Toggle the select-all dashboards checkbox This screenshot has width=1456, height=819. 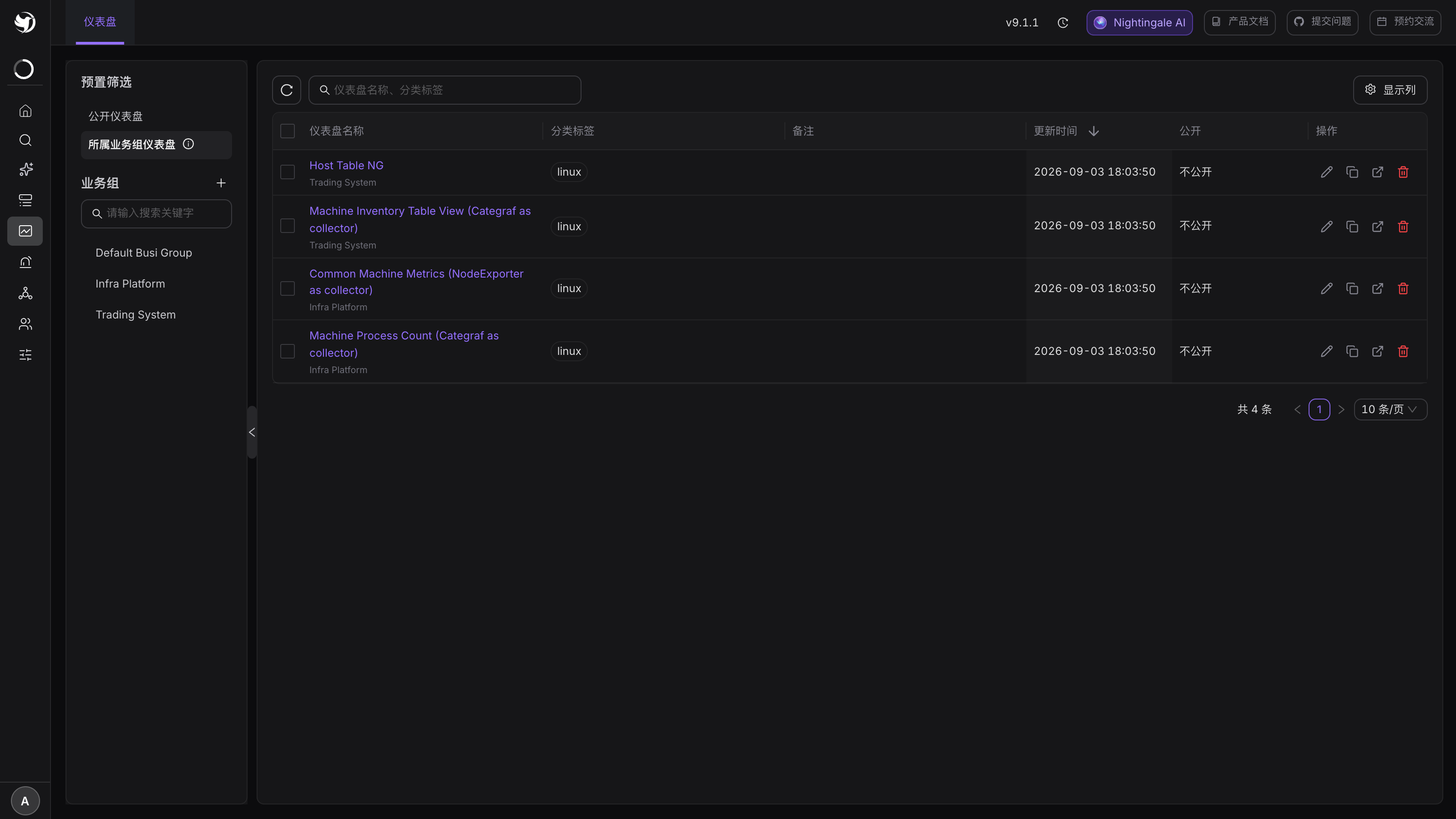[x=287, y=131]
